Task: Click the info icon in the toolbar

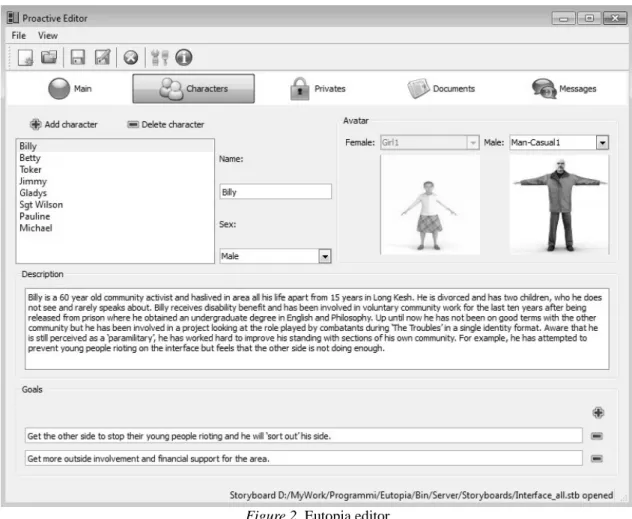Action: click(x=184, y=58)
